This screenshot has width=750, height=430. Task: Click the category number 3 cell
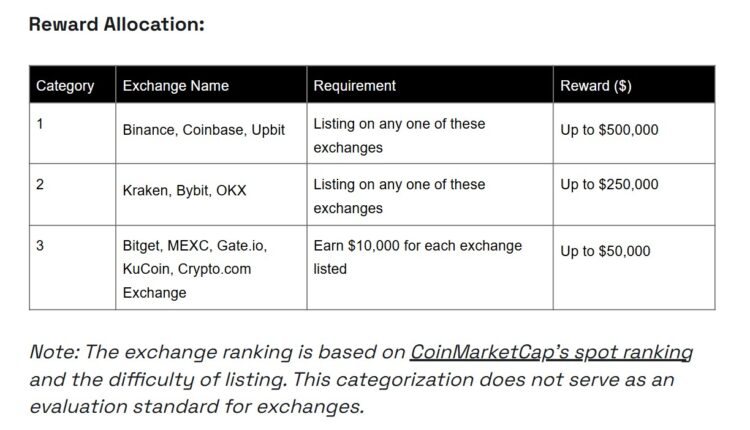(x=40, y=245)
